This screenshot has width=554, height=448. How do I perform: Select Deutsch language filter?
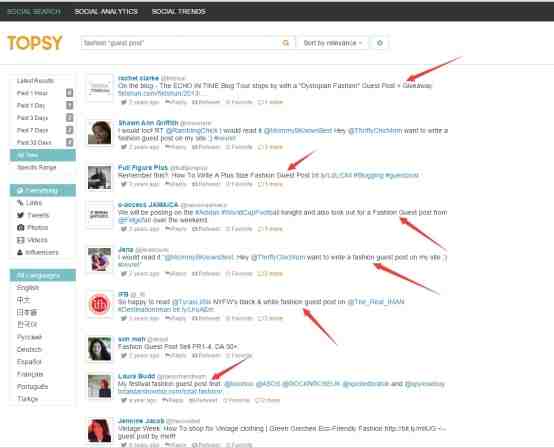tap(29, 349)
